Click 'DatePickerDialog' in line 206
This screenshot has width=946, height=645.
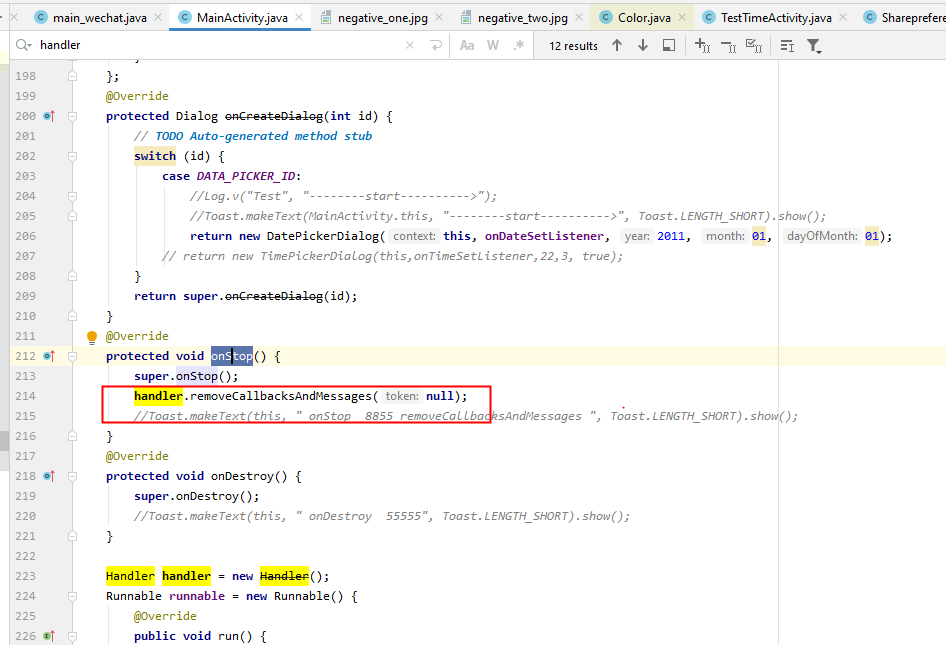point(323,236)
